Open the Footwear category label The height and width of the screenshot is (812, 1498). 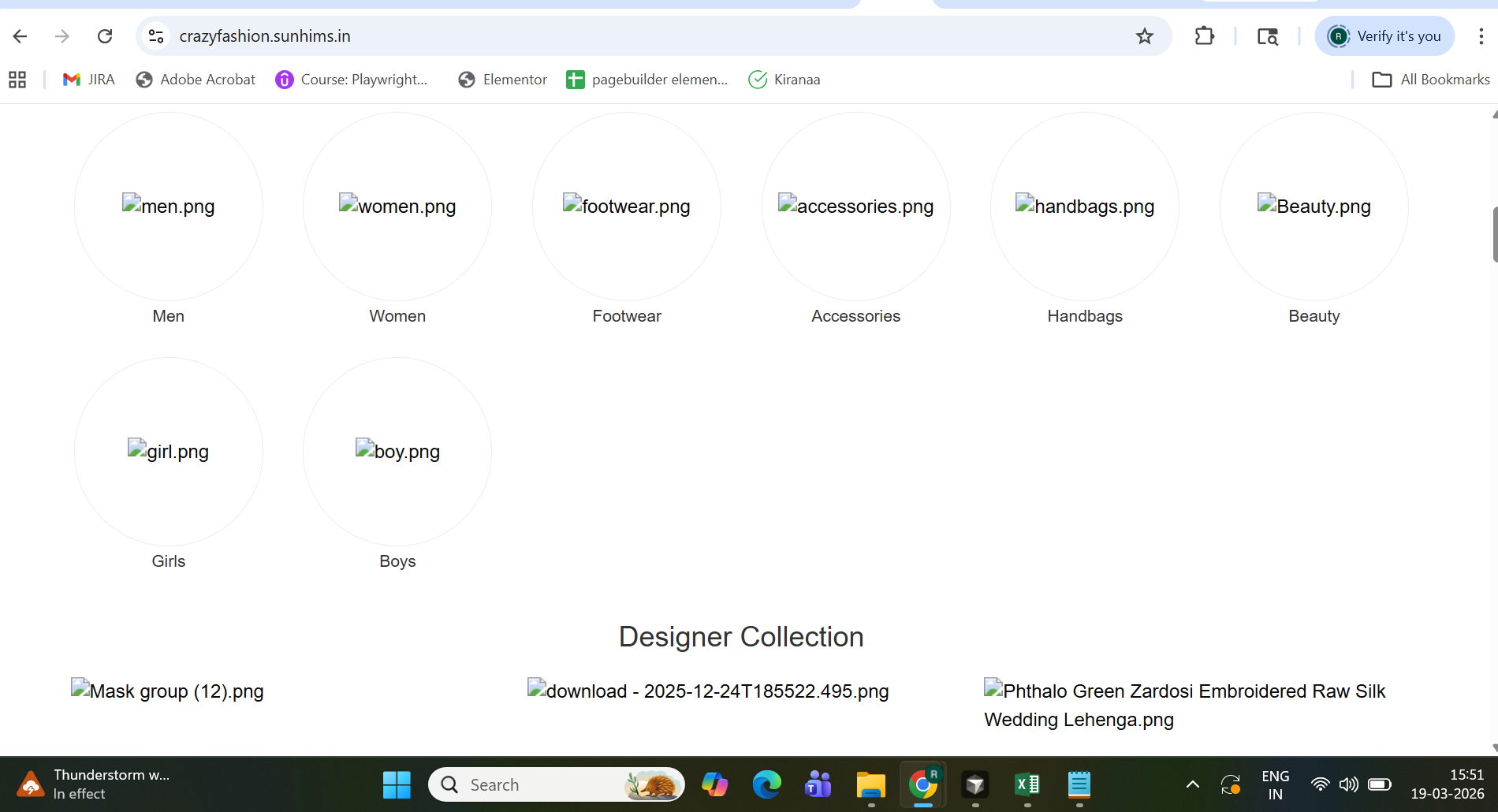(x=627, y=316)
